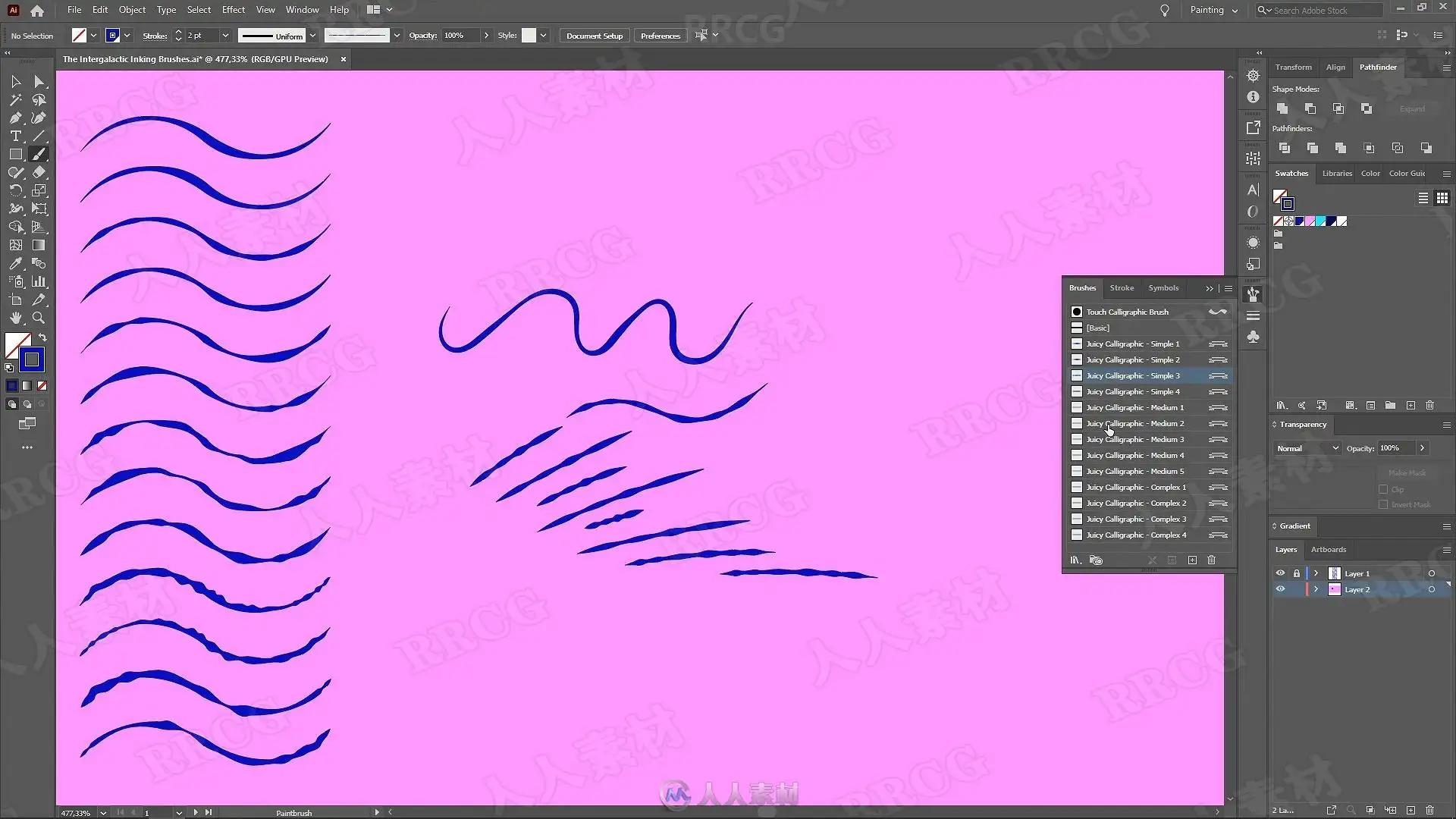Open the zoom level dropdown at bottom
The image size is (1456, 819).
pos(103,813)
